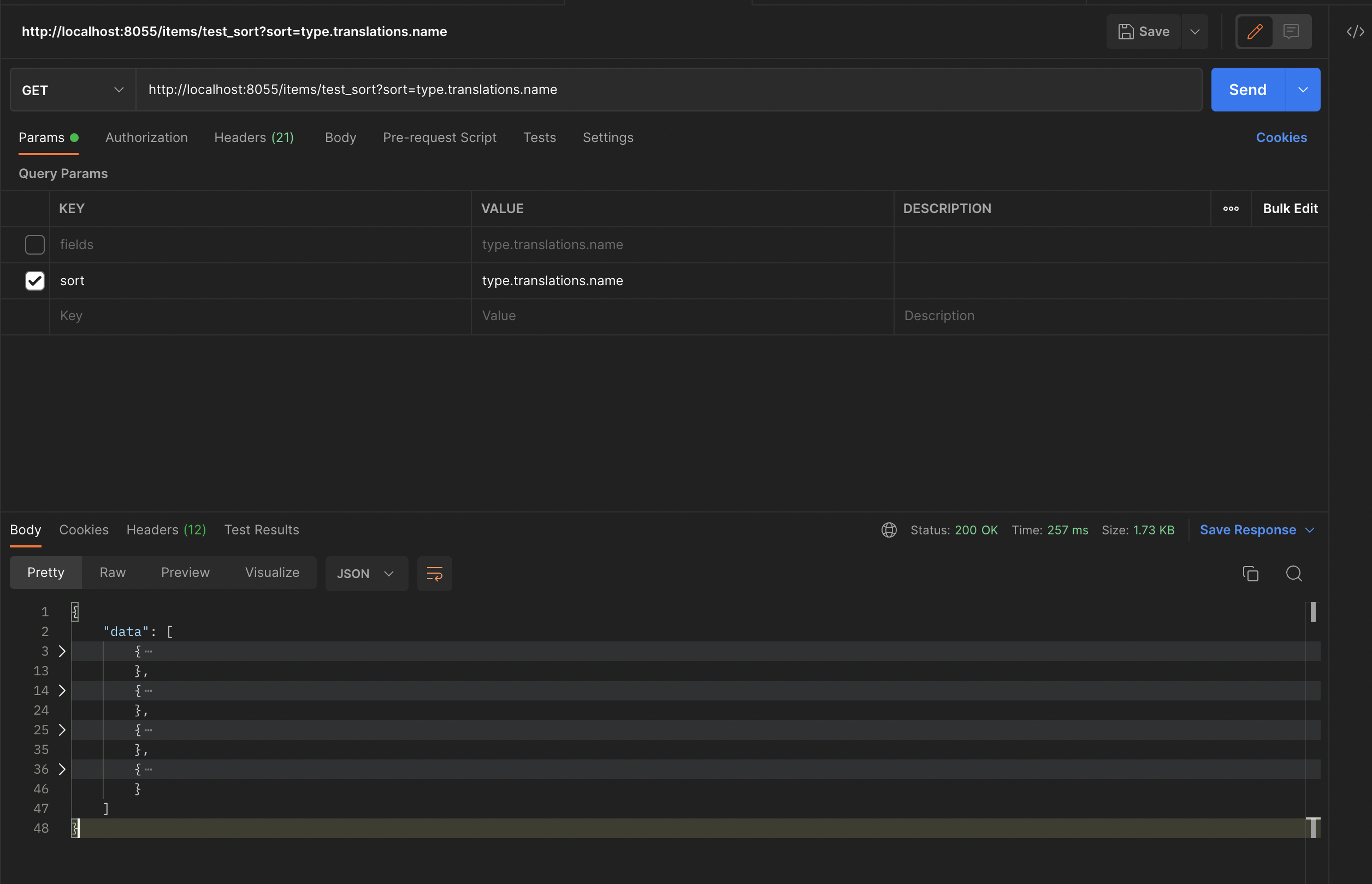Open the request comments icon

1291,32
